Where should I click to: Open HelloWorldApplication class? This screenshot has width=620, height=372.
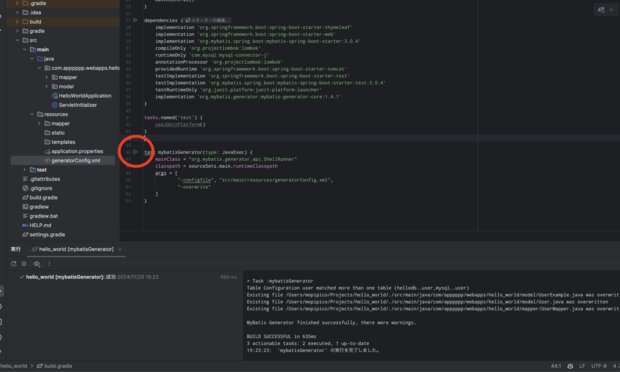pos(81,96)
